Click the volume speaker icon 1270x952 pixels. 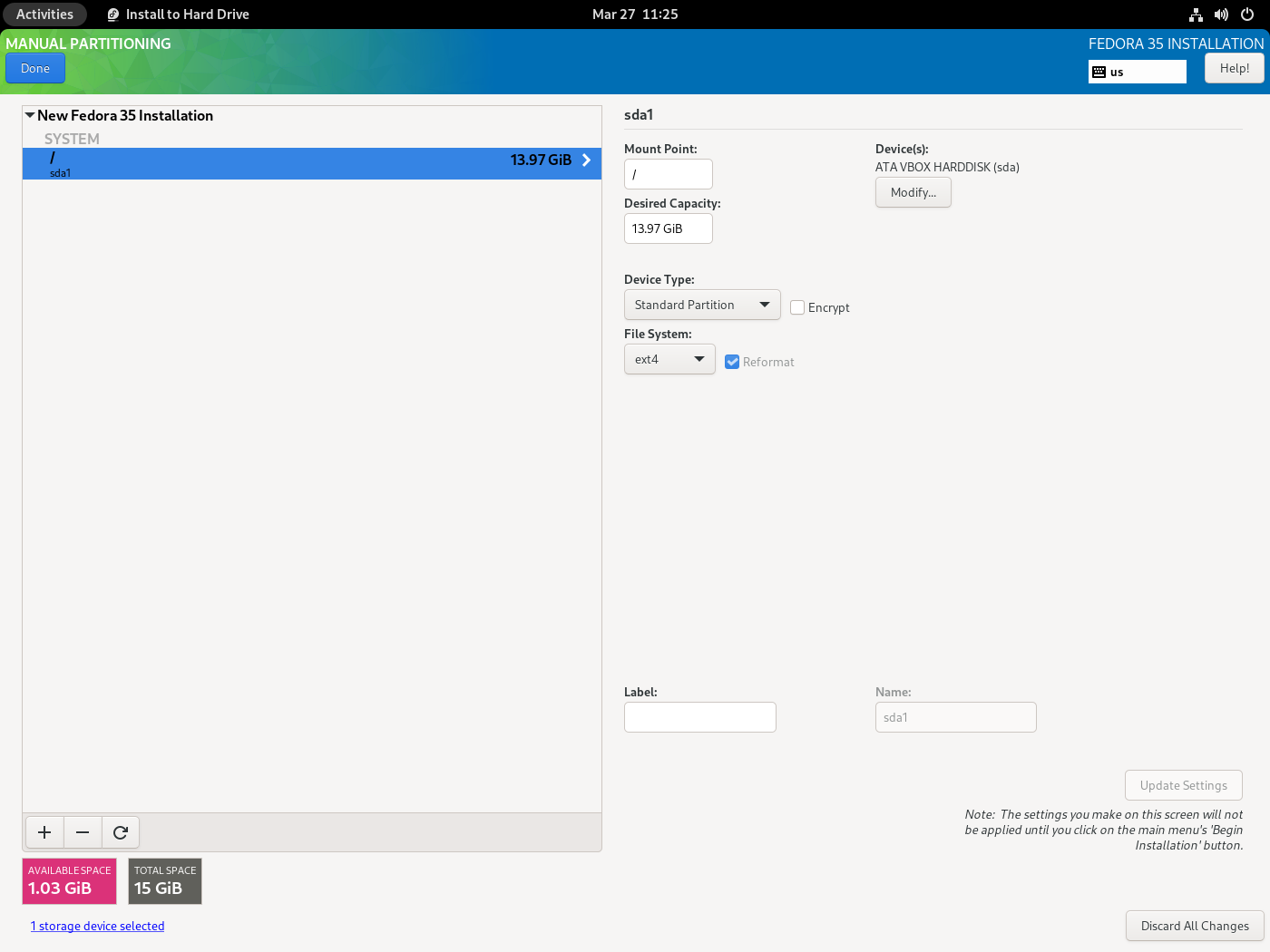click(1221, 15)
